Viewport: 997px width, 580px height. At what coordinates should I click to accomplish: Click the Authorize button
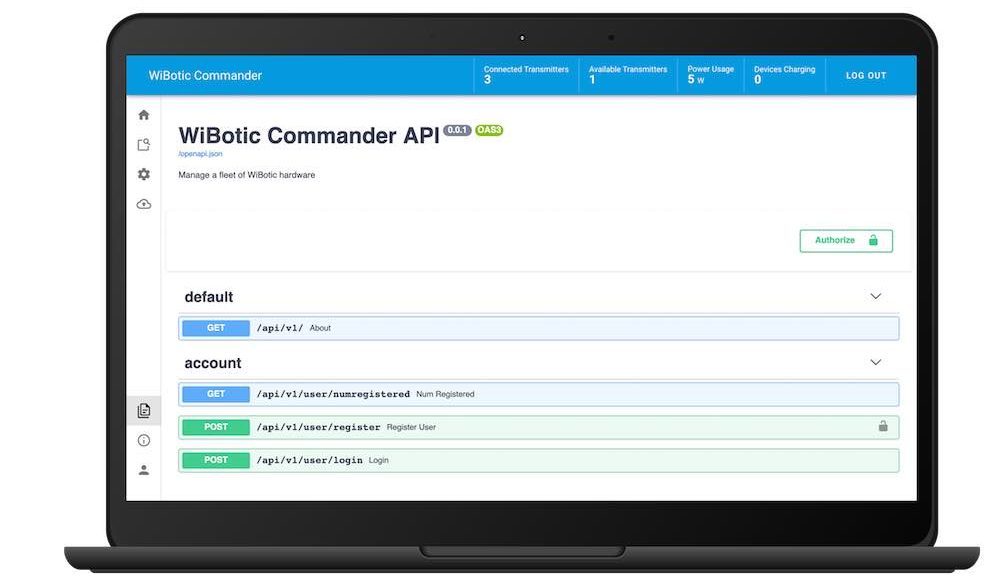point(845,241)
